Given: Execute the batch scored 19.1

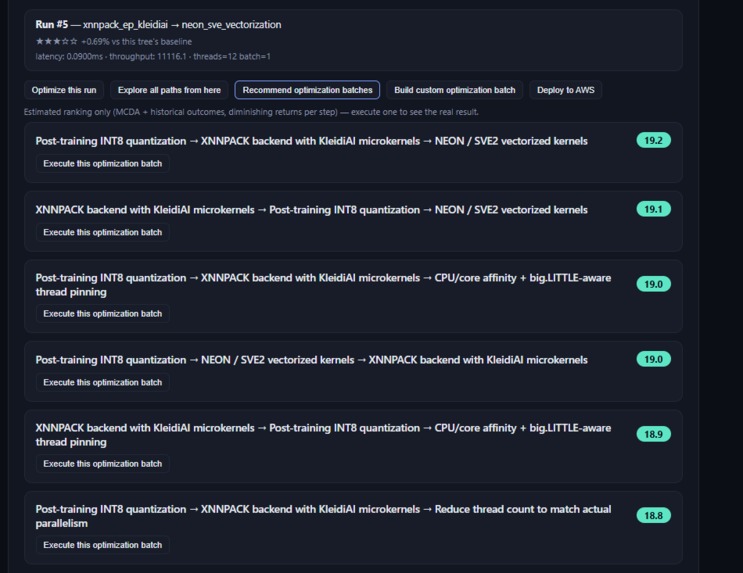Looking at the screenshot, I should coord(103,232).
